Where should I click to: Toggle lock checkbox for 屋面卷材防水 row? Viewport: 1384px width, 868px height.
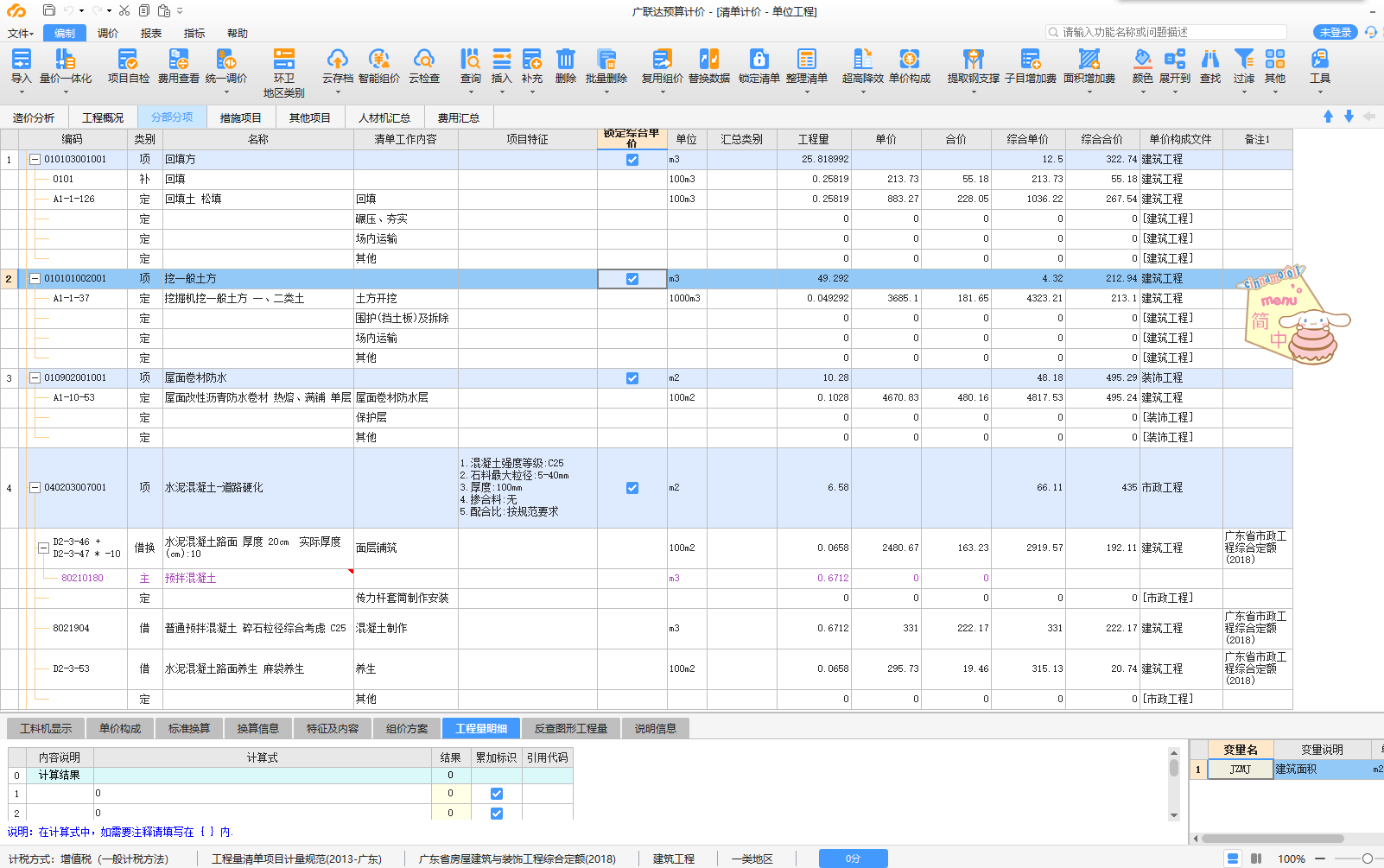pos(632,378)
